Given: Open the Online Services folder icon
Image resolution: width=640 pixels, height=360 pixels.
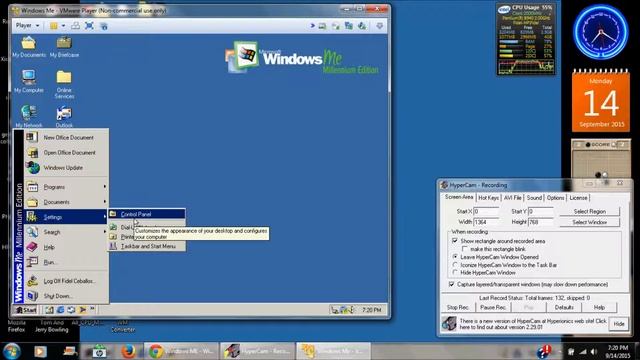Looking at the screenshot, I should (x=64, y=84).
